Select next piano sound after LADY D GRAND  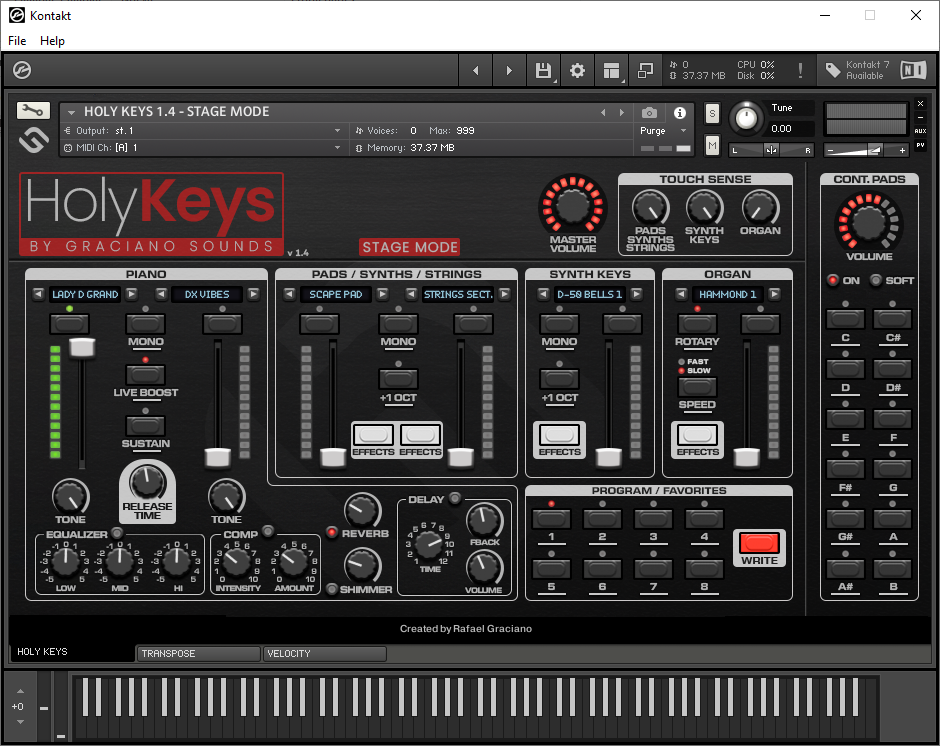[132, 294]
